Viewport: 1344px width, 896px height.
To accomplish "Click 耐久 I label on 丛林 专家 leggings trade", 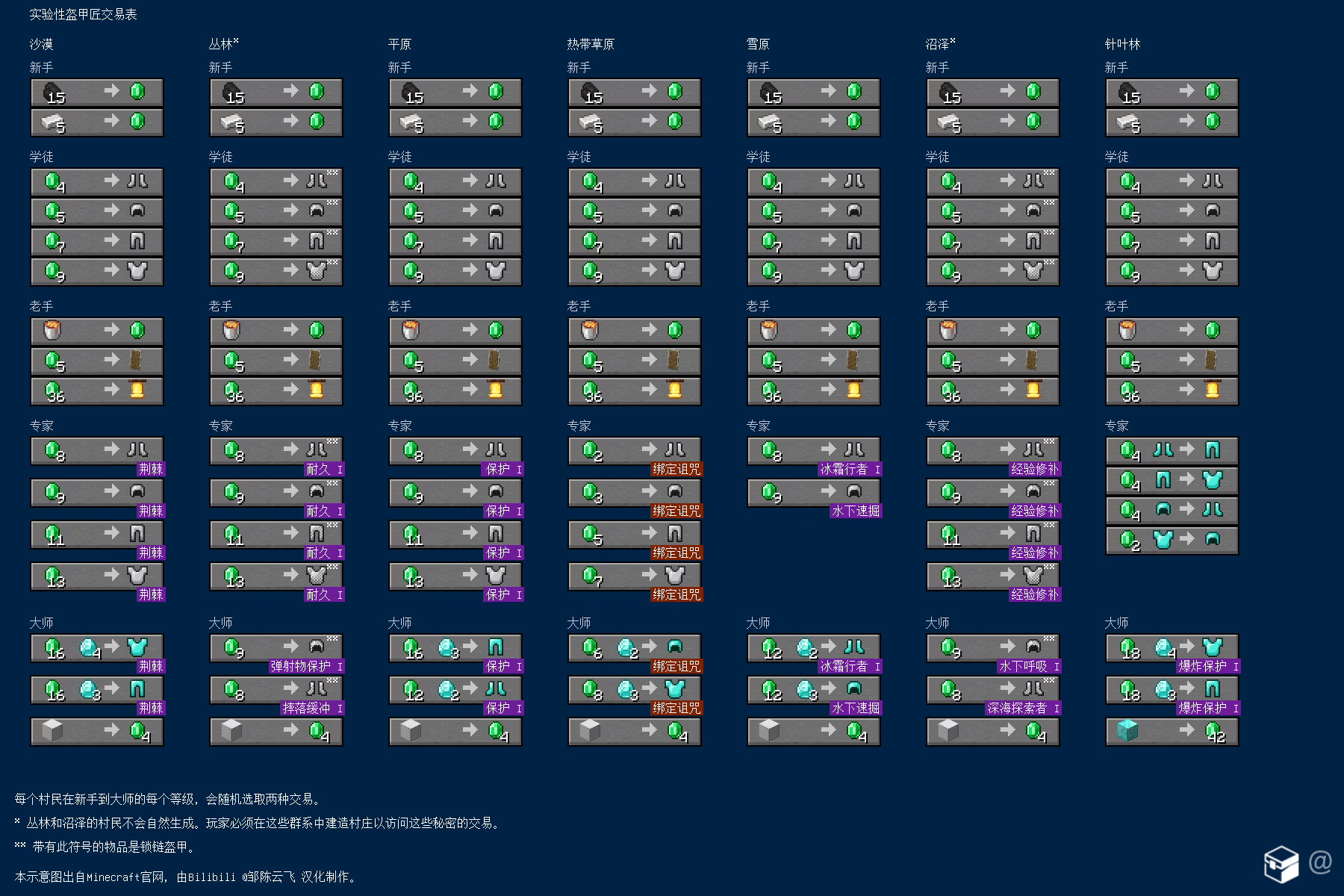I will tap(325, 553).
